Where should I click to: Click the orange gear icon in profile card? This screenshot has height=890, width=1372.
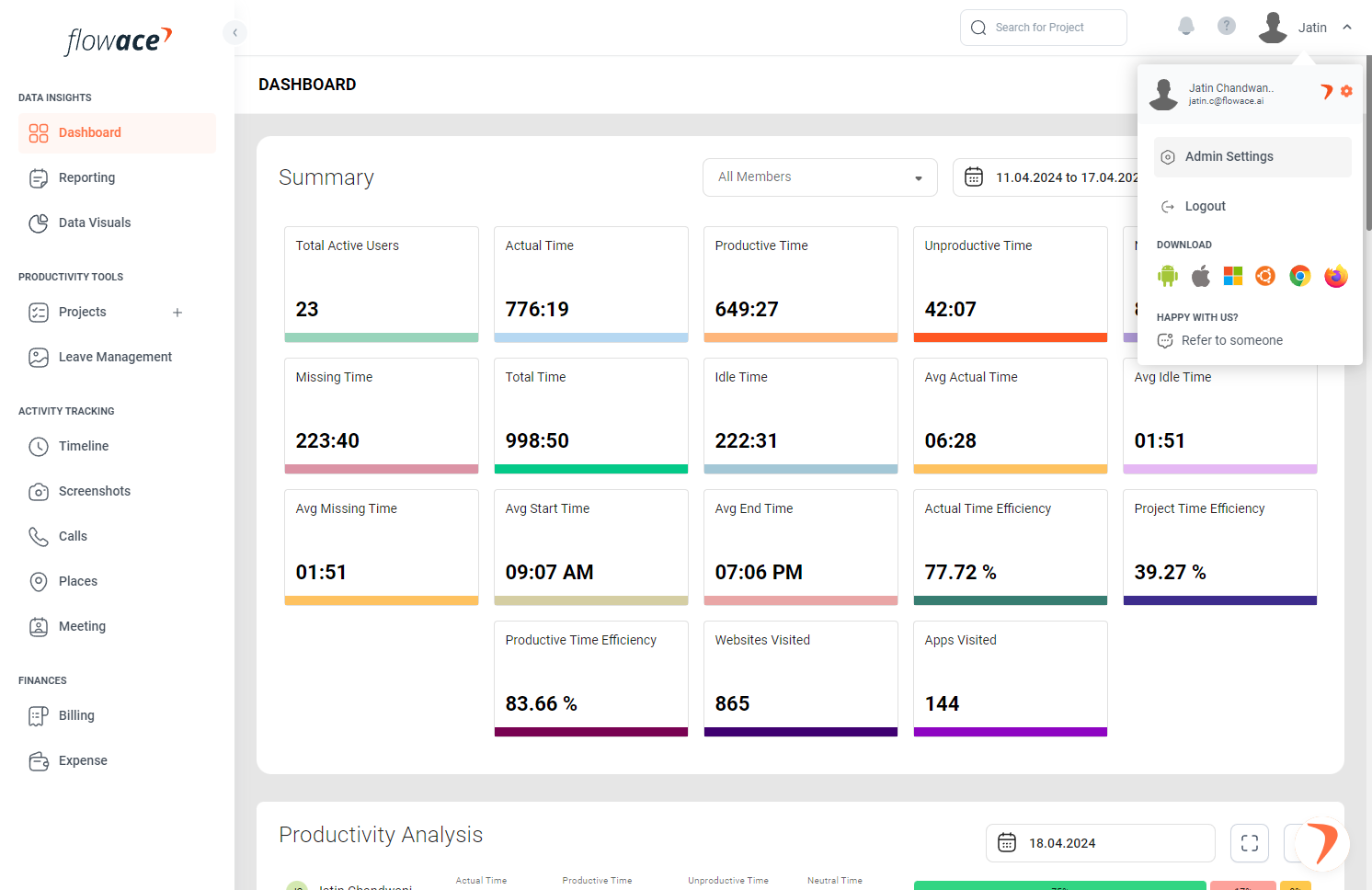[x=1346, y=91]
